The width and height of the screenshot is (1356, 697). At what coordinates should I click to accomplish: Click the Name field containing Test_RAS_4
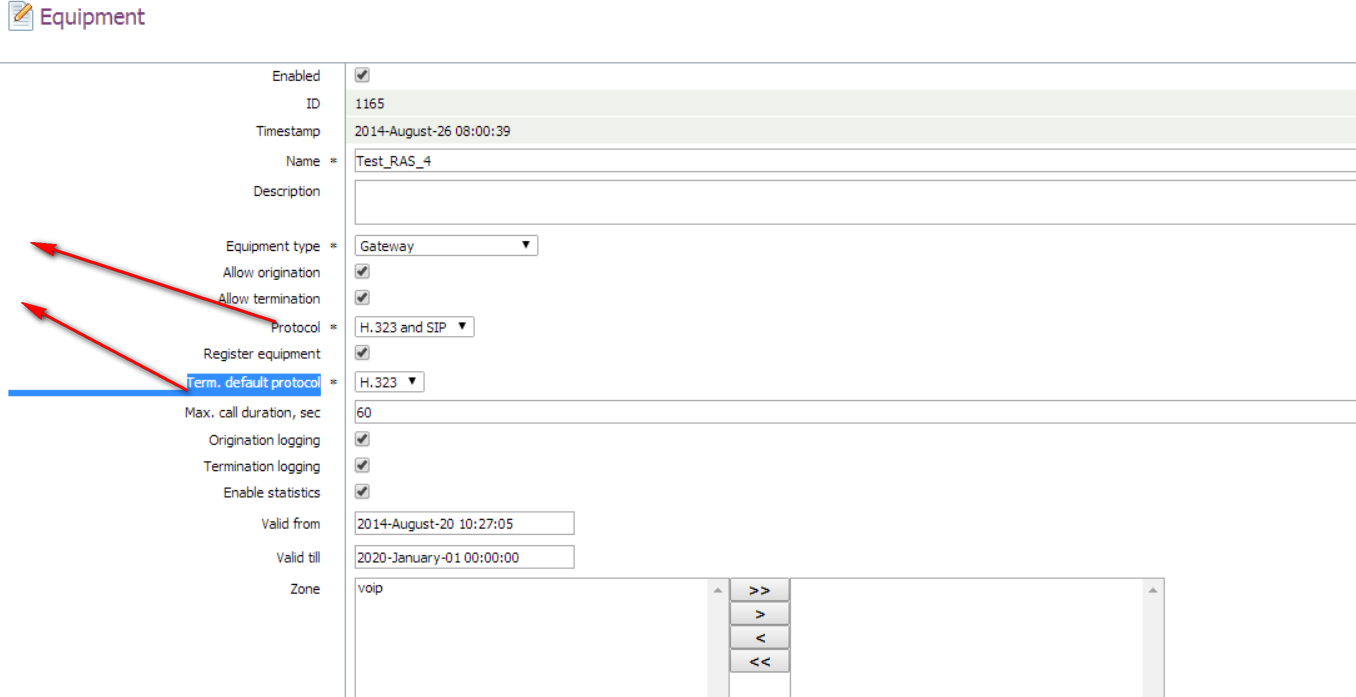point(855,161)
